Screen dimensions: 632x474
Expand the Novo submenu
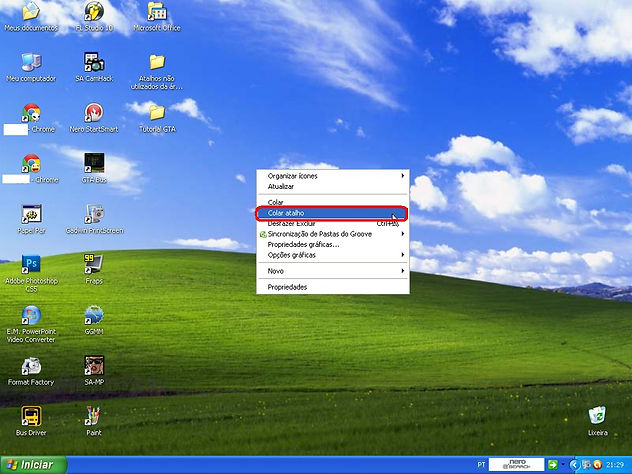coord(333,271)
